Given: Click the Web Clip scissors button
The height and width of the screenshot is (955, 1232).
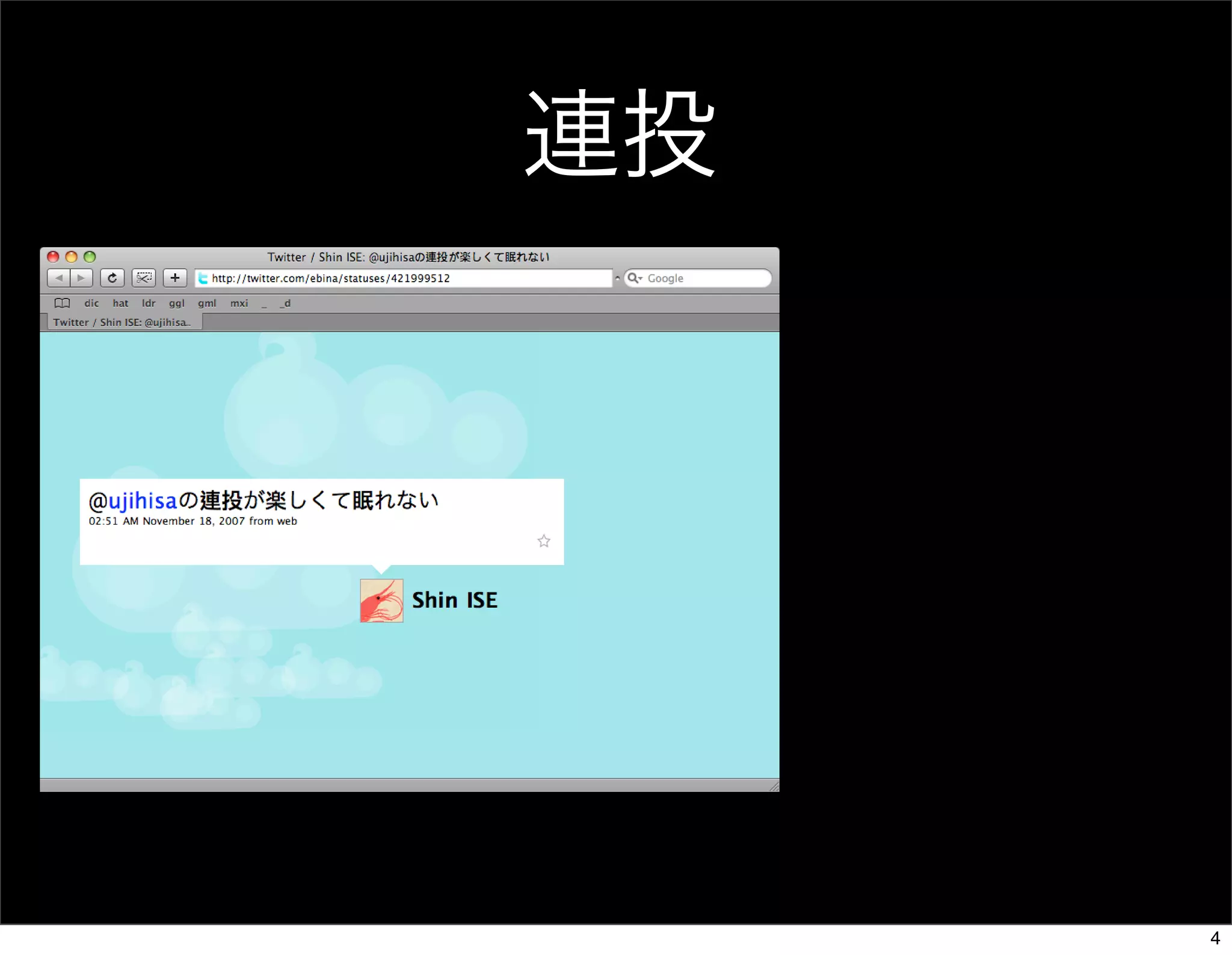Looking at the screenshot, I should click(x=144, y=278).
